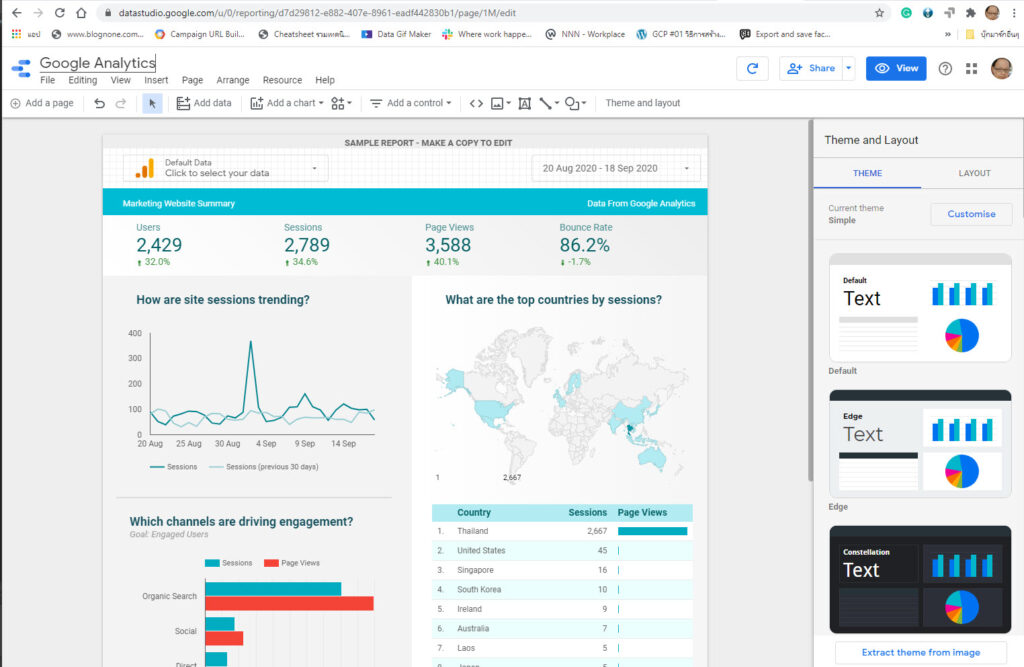Open the View menu in the menu bar

(120, 80)
